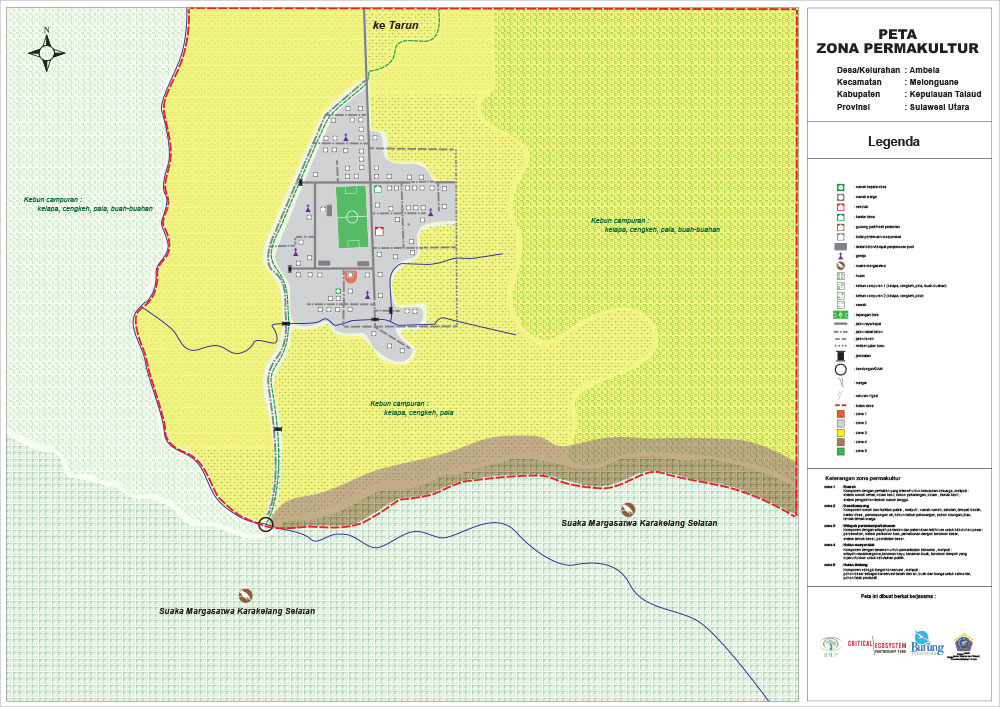
Task: Click the brown zona 4 legend swatch
Action: click(x=842, y=441)
